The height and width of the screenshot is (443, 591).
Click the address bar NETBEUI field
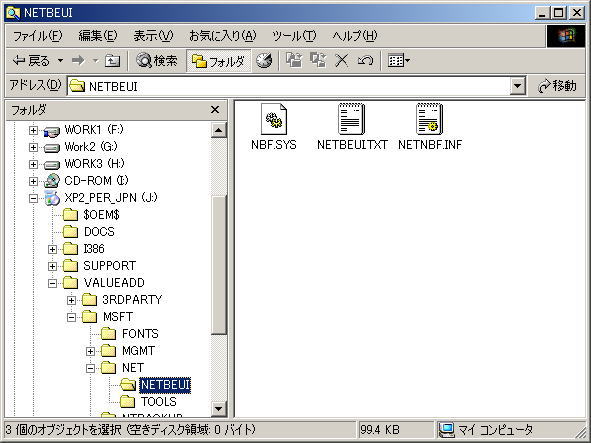click(x=288, y=86)
